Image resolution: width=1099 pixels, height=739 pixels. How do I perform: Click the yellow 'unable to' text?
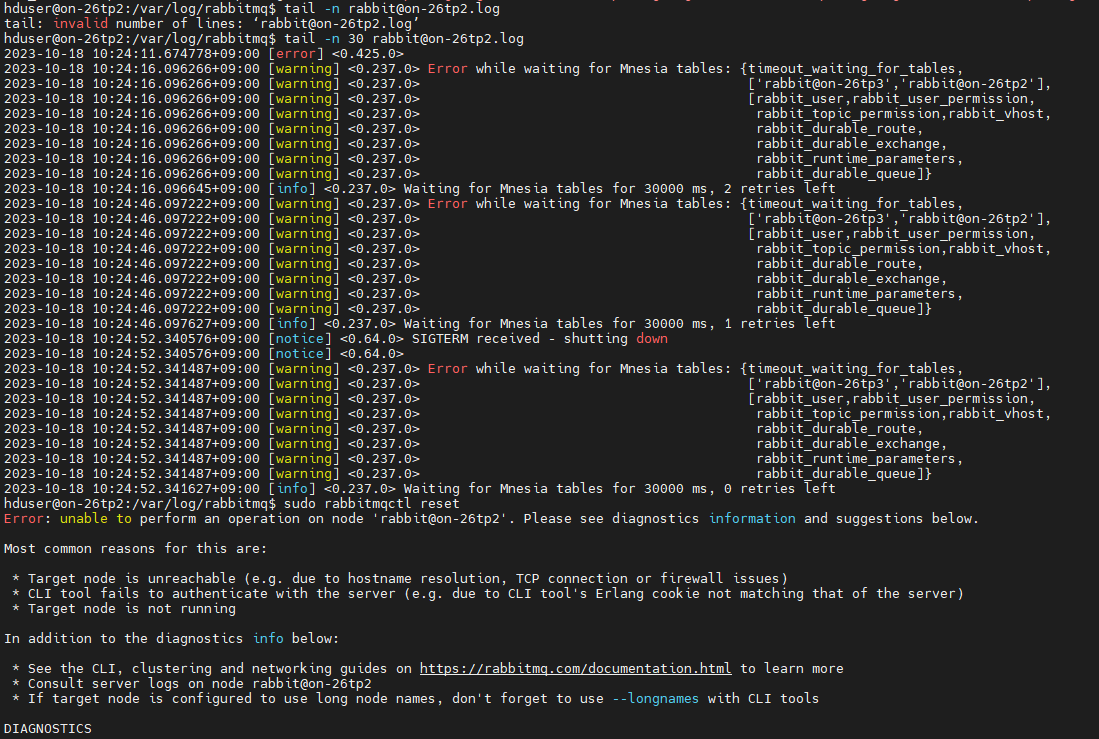[96, 519]
